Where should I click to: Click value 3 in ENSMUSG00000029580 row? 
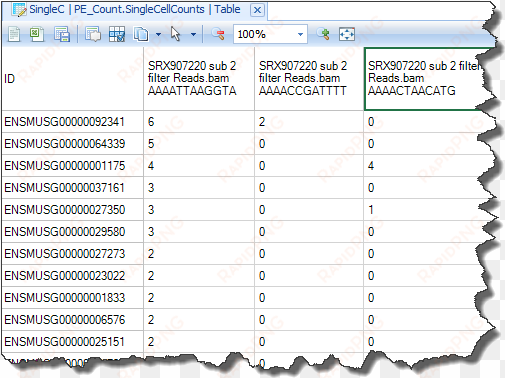[151, 232]
